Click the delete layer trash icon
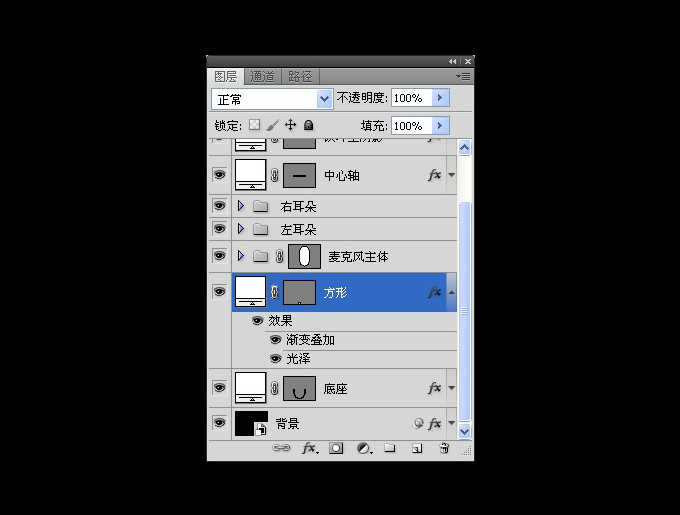The width and height of the screenshot is (680, 515). pos(444,448)
